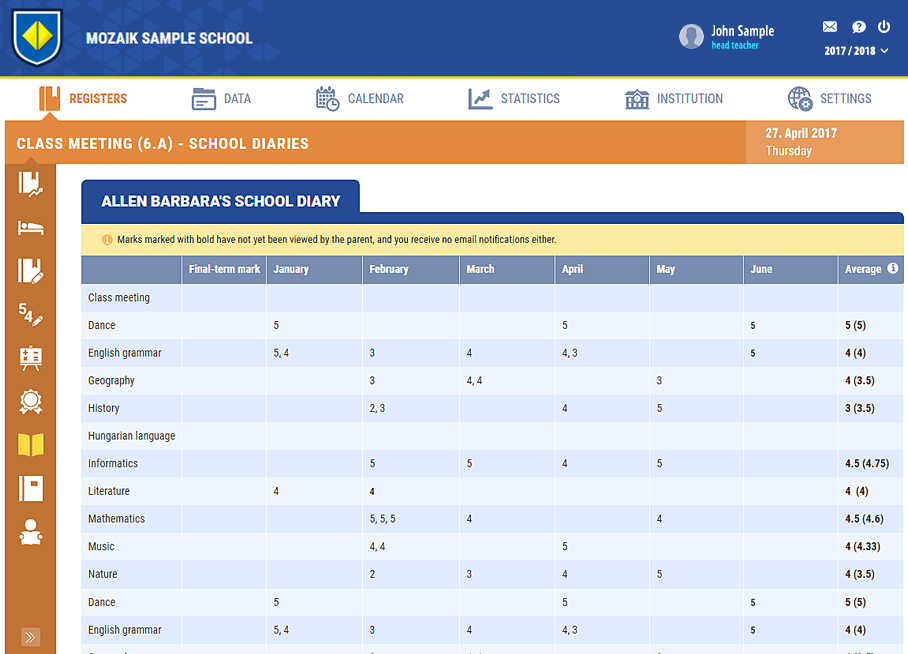The width and height of the screenshot is (908, 654).
Task: Click the help question bubble icon
Action: point(858,27)
